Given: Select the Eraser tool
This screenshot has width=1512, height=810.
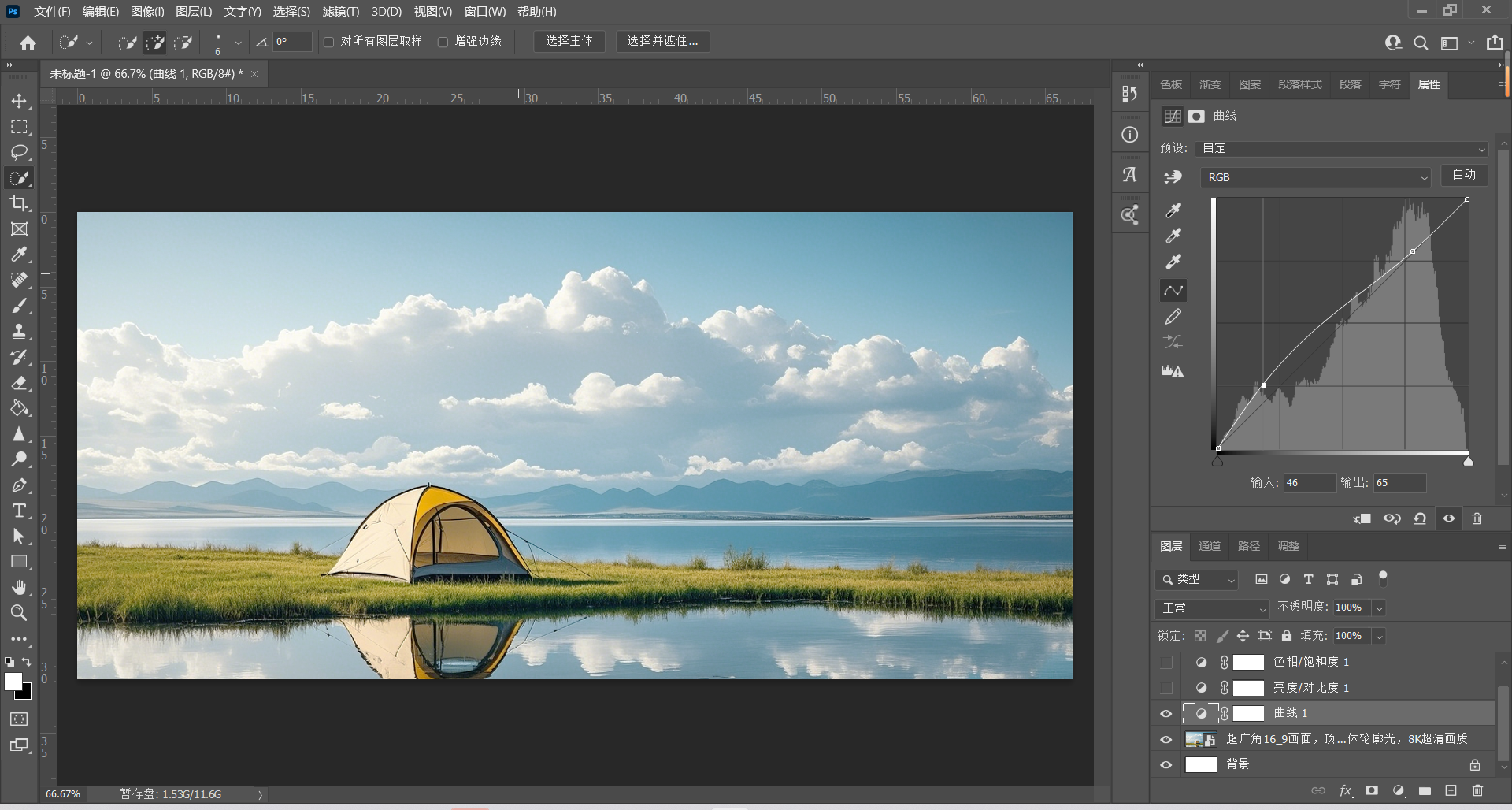Looking at the screenshot, I should coord(20,383).
